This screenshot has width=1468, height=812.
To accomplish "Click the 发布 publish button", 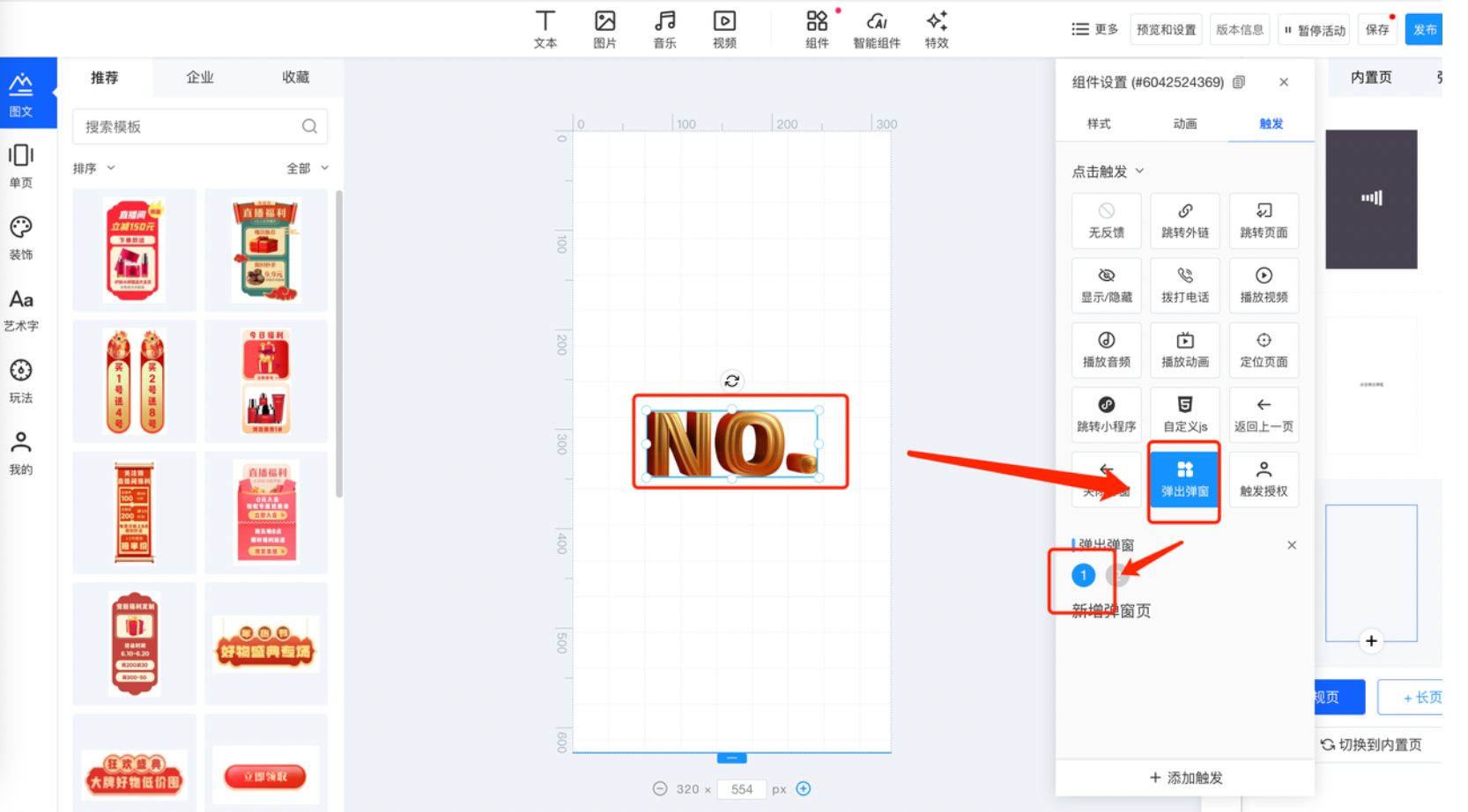I will click(1423, 30).
